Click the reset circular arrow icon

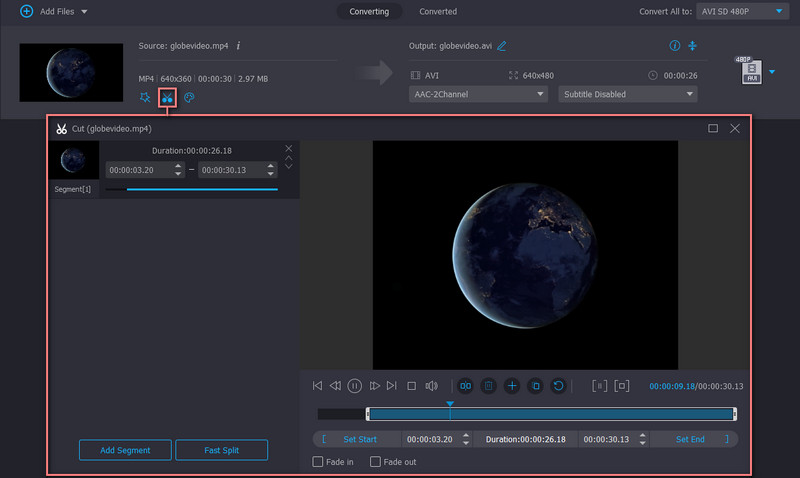click(558, 385)
